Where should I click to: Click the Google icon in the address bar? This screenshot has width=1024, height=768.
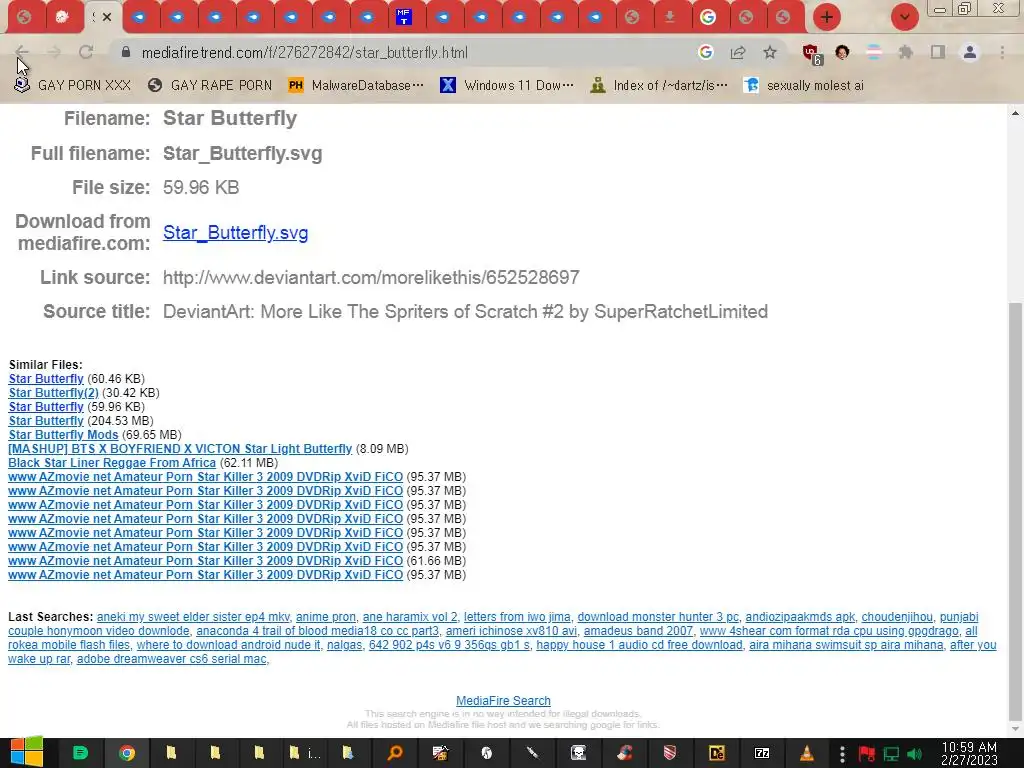point(705,52)
